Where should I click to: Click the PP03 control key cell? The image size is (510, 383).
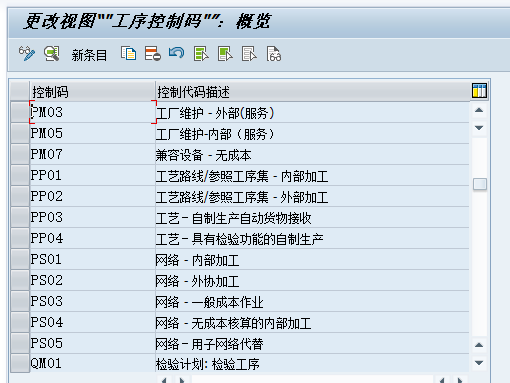93,217
